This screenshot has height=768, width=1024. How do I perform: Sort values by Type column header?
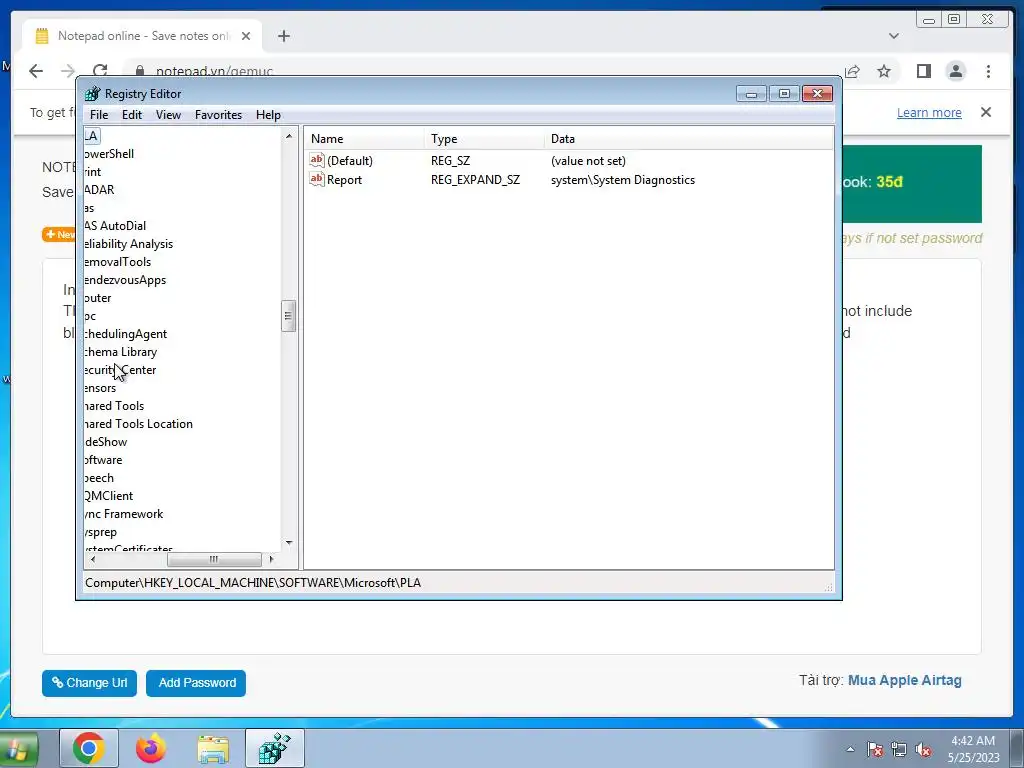484,139
